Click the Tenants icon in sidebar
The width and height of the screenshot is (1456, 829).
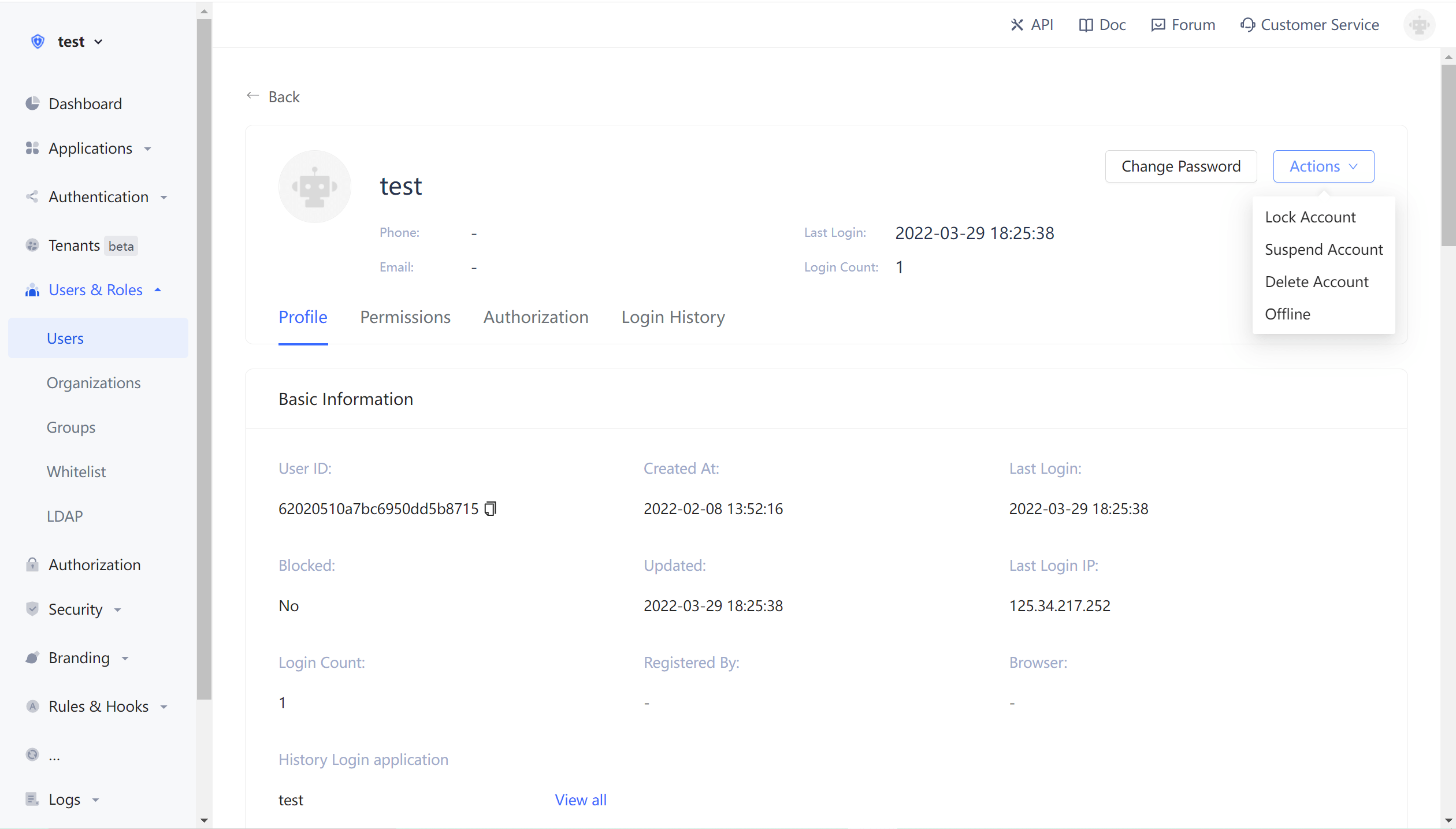[32, 246]
